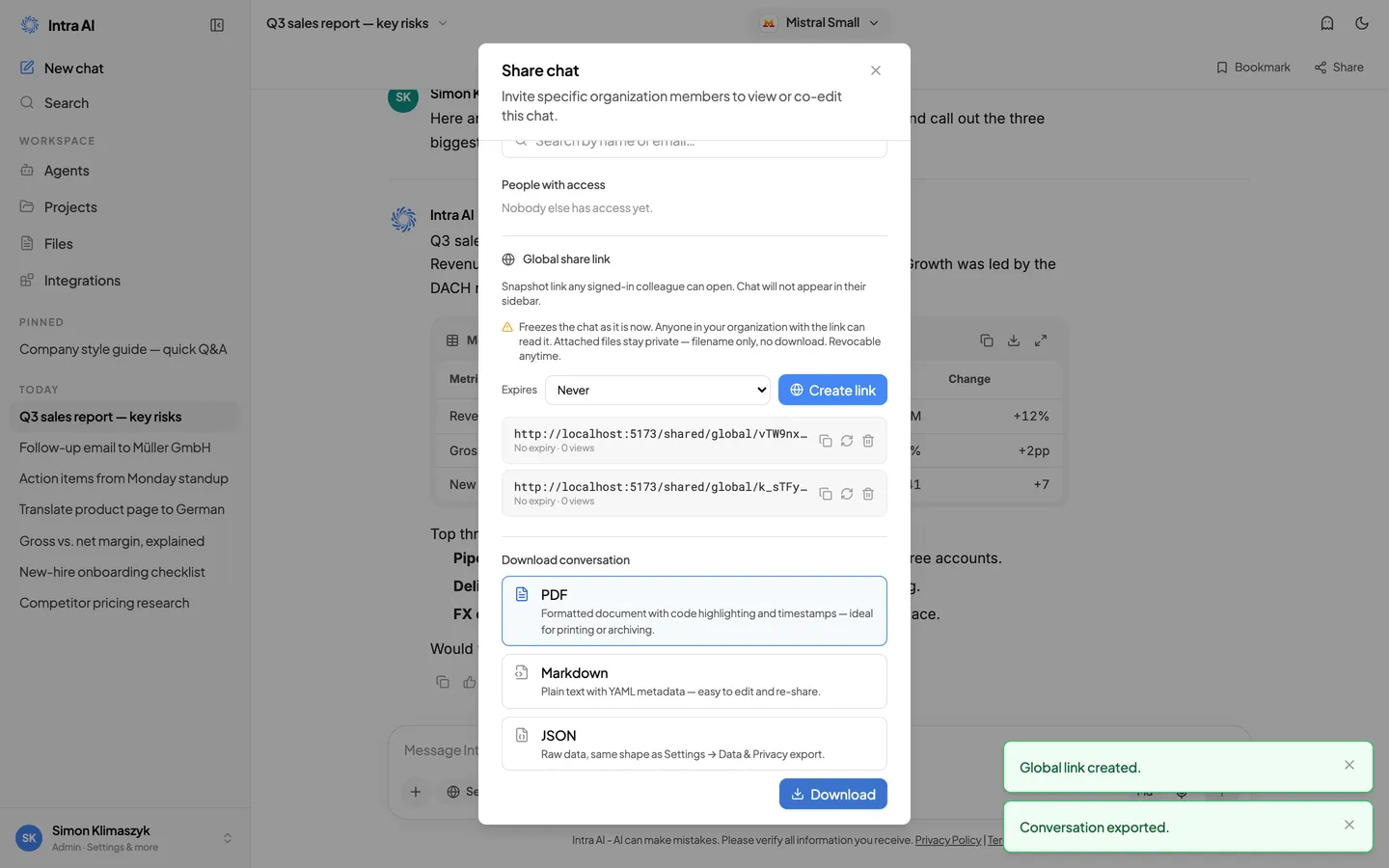Image resolution: width=1389 pixels, height=868 pixels.
Task: Select the JSON download format
Action: [x=694, y=744]
